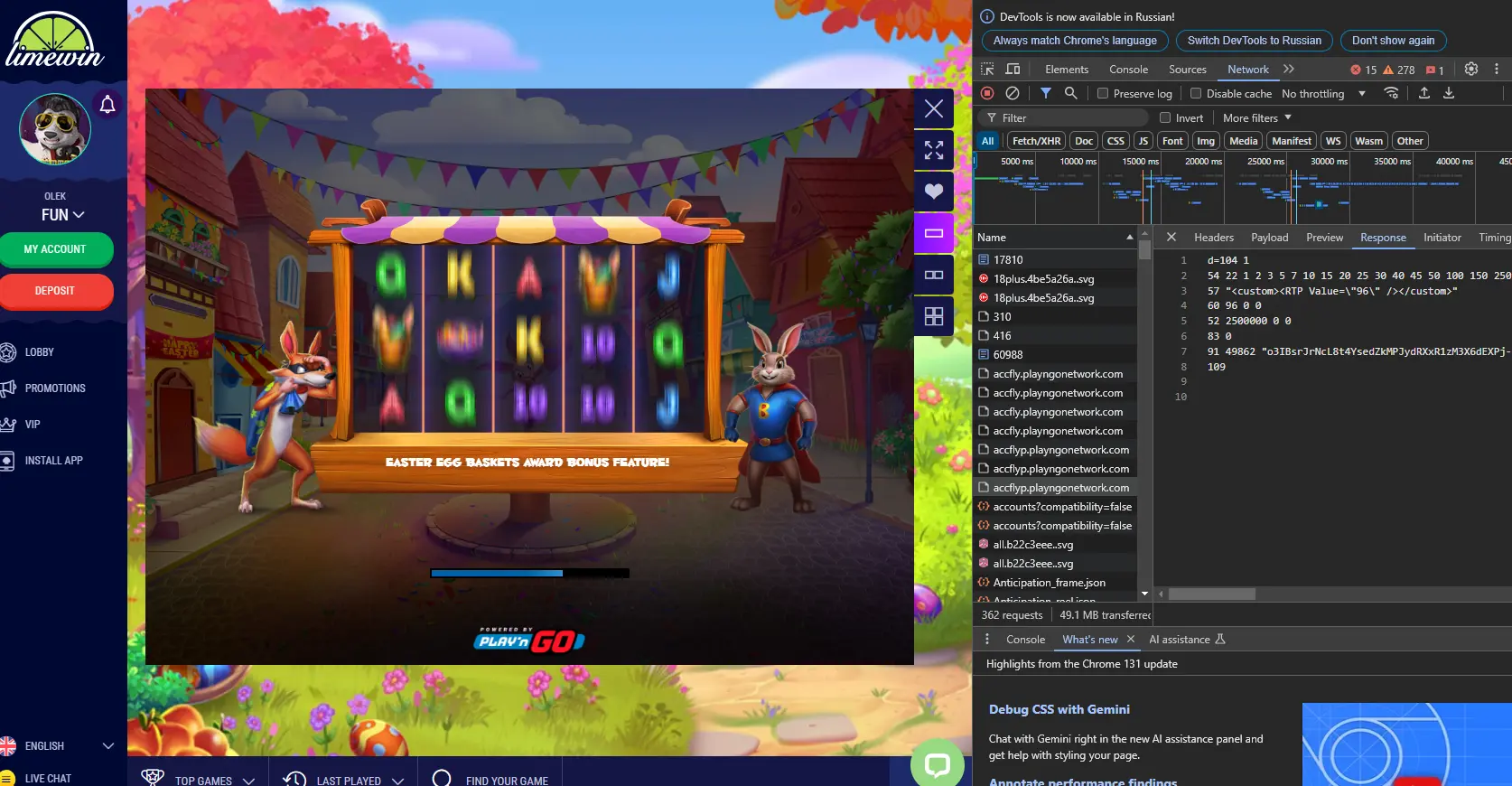Click import HAR upload icon
Image resolution: width=1512 pixels, height=786 pixels.
point(1424,93)
